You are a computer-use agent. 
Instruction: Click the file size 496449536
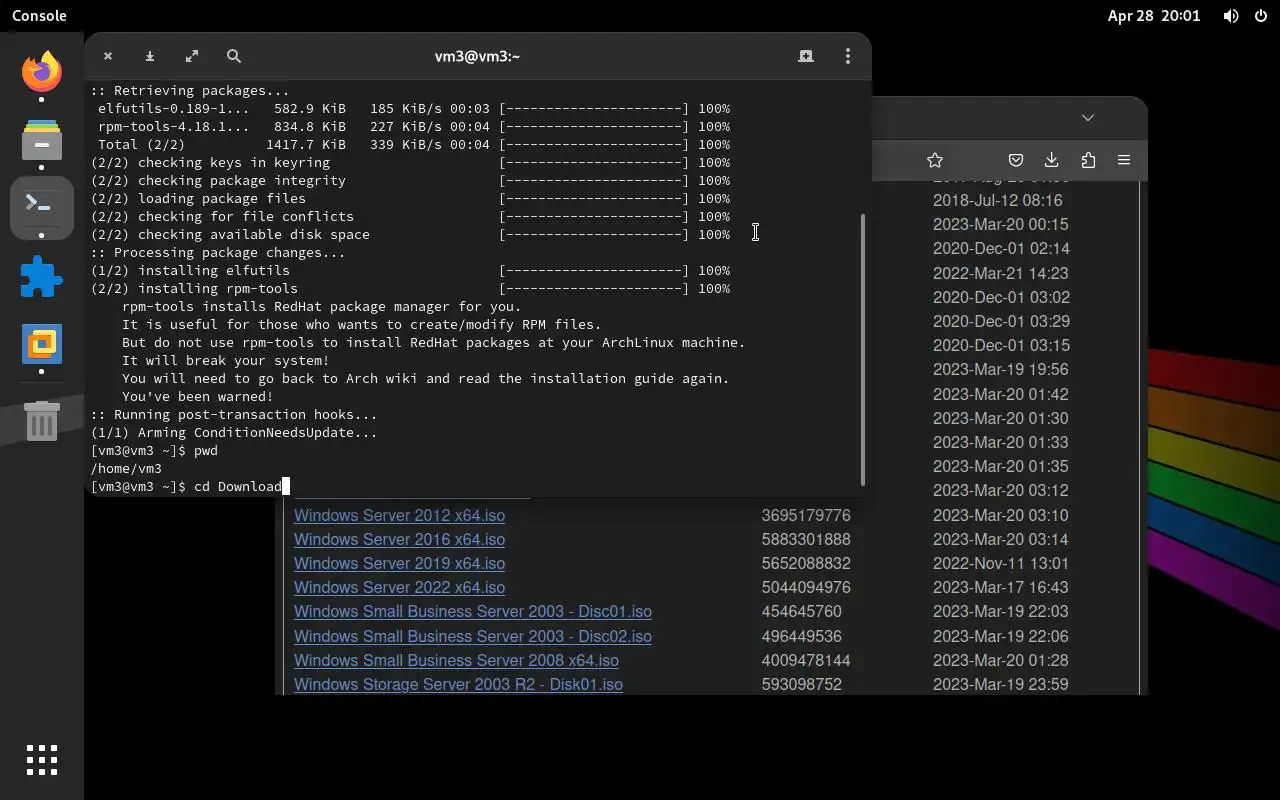[x=801, y=636]
